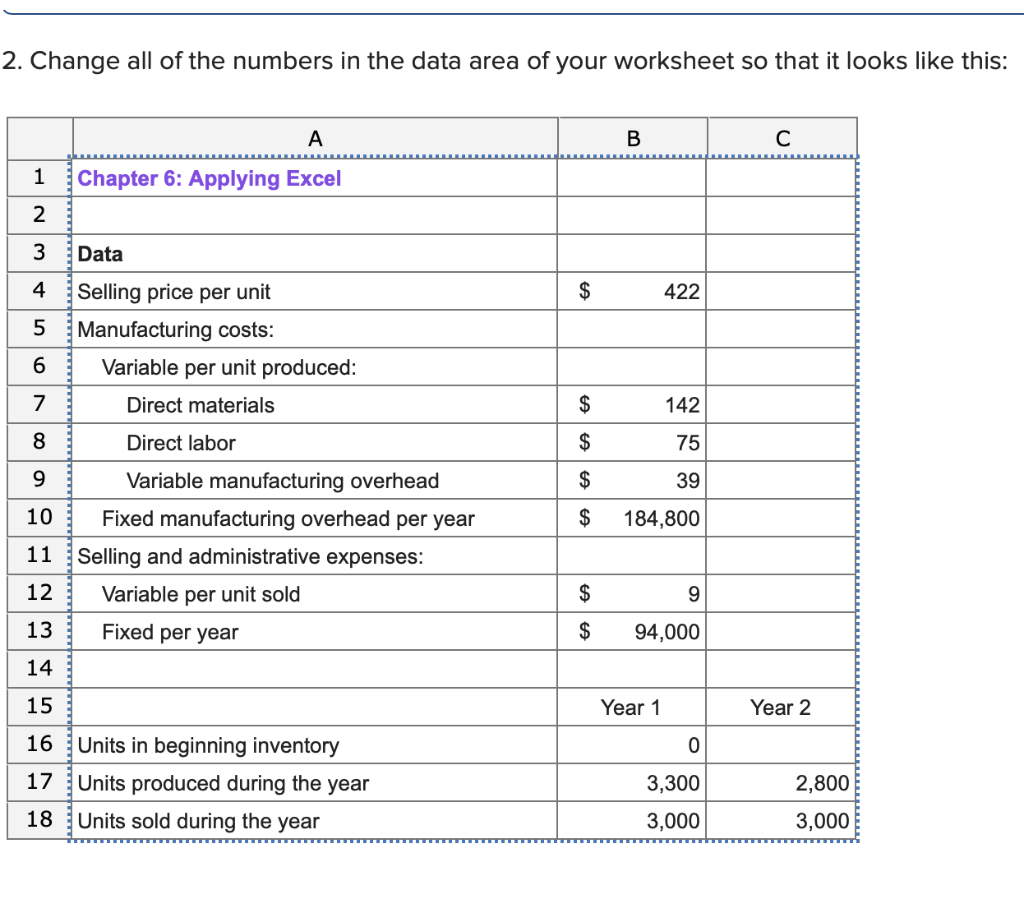Click the cell showing 422
1024x922 pixels.
[x=632, y=291]
